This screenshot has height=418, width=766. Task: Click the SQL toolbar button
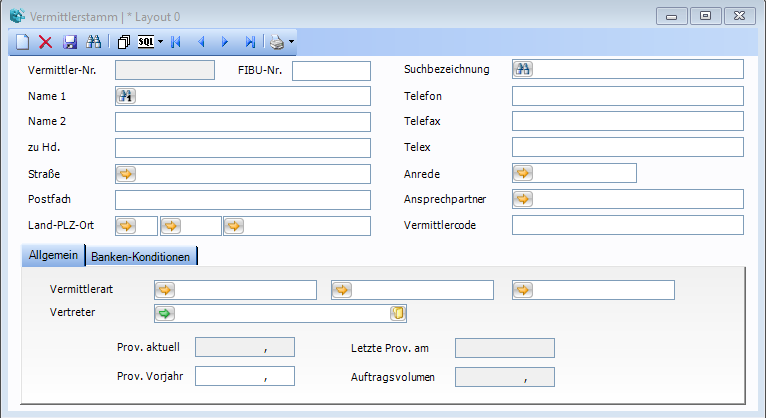point(145,42)
